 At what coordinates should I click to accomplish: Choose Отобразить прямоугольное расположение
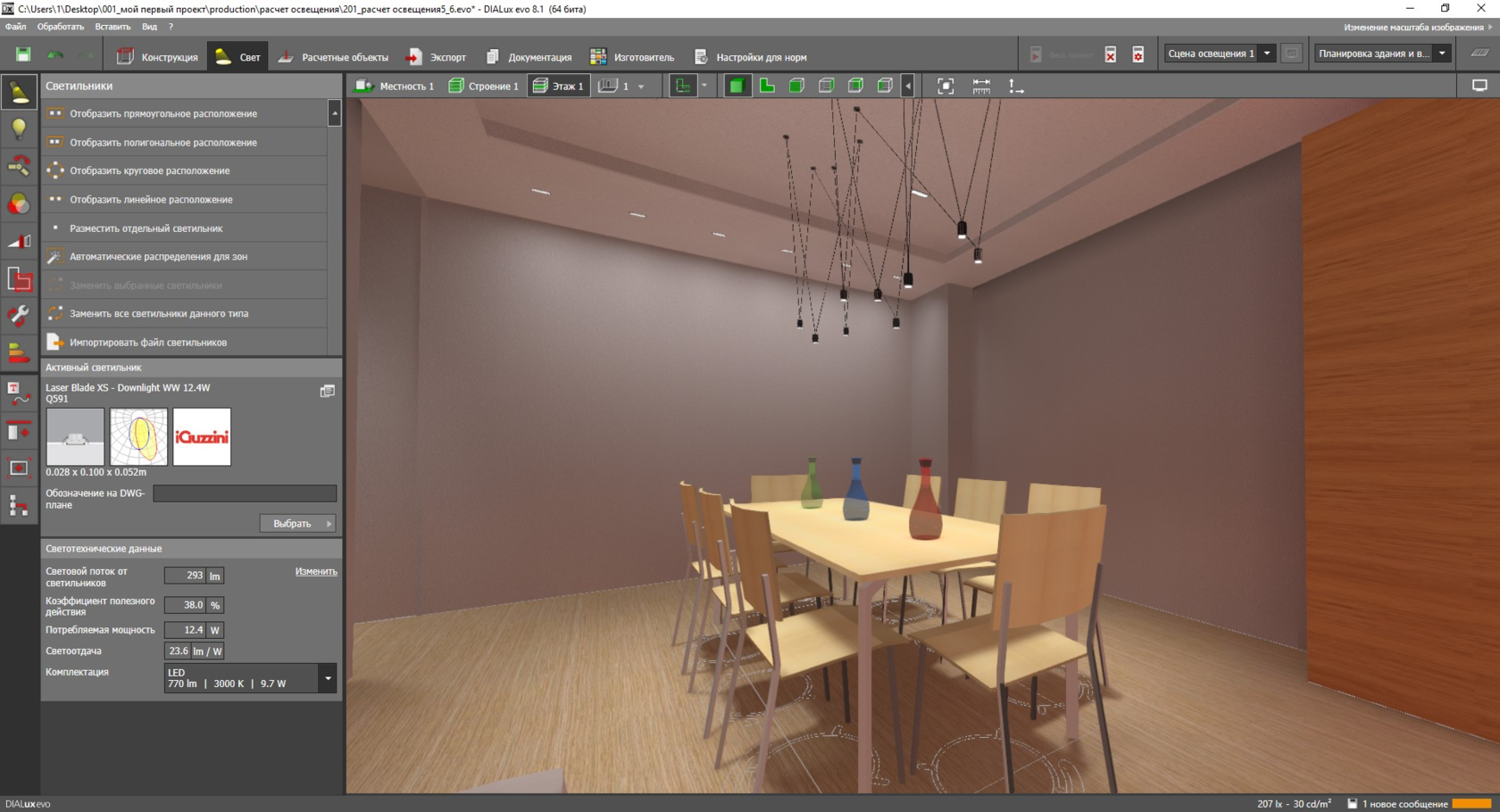click(185, 113)
